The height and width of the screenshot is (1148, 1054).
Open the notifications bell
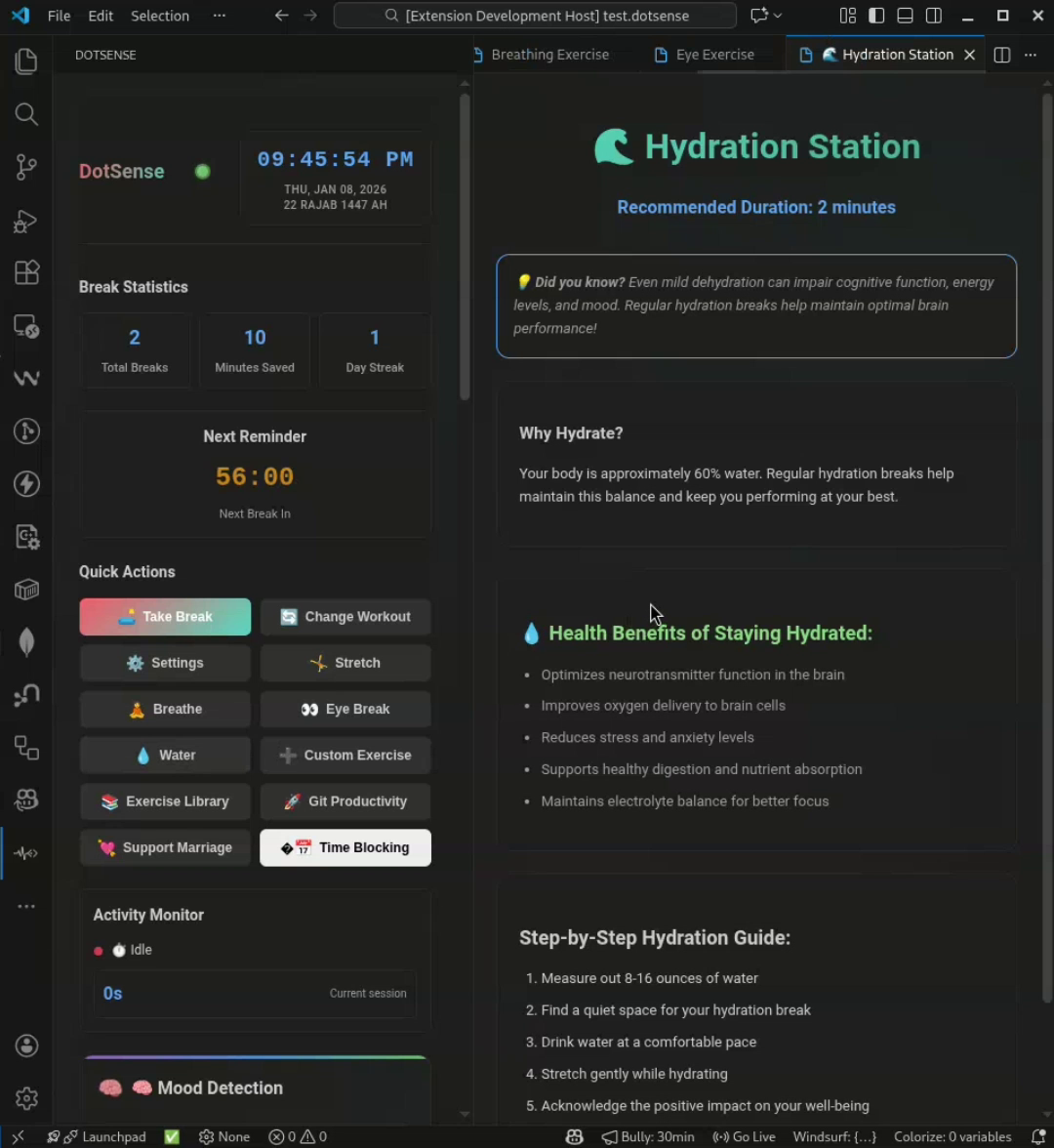(x=1038, y=1136)
